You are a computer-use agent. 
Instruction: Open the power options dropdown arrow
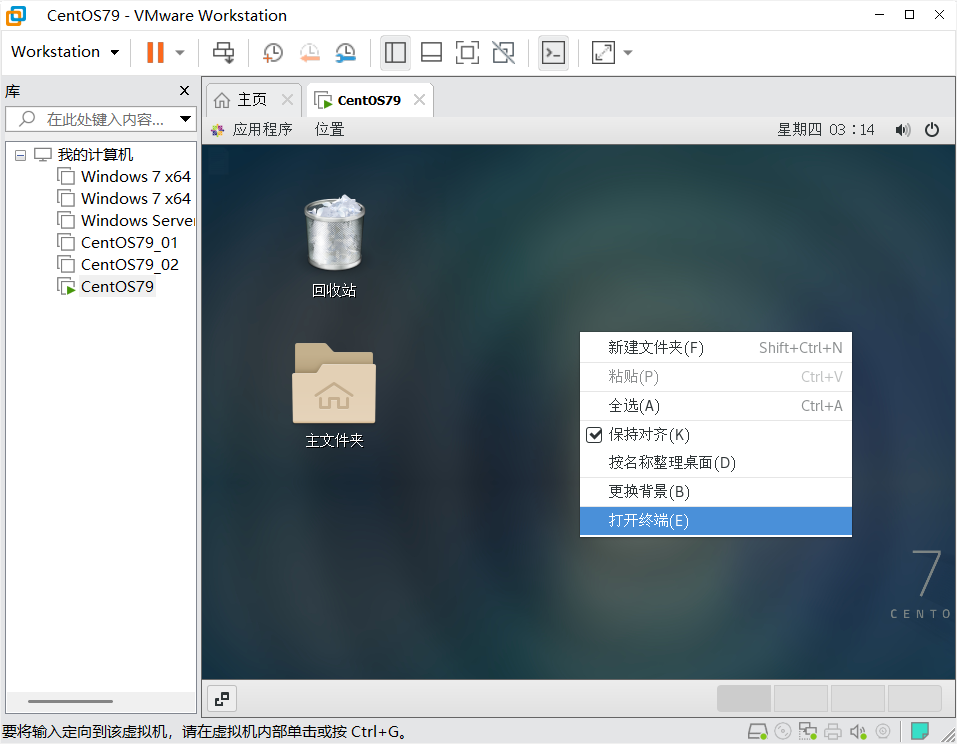(x=180, y=52)
